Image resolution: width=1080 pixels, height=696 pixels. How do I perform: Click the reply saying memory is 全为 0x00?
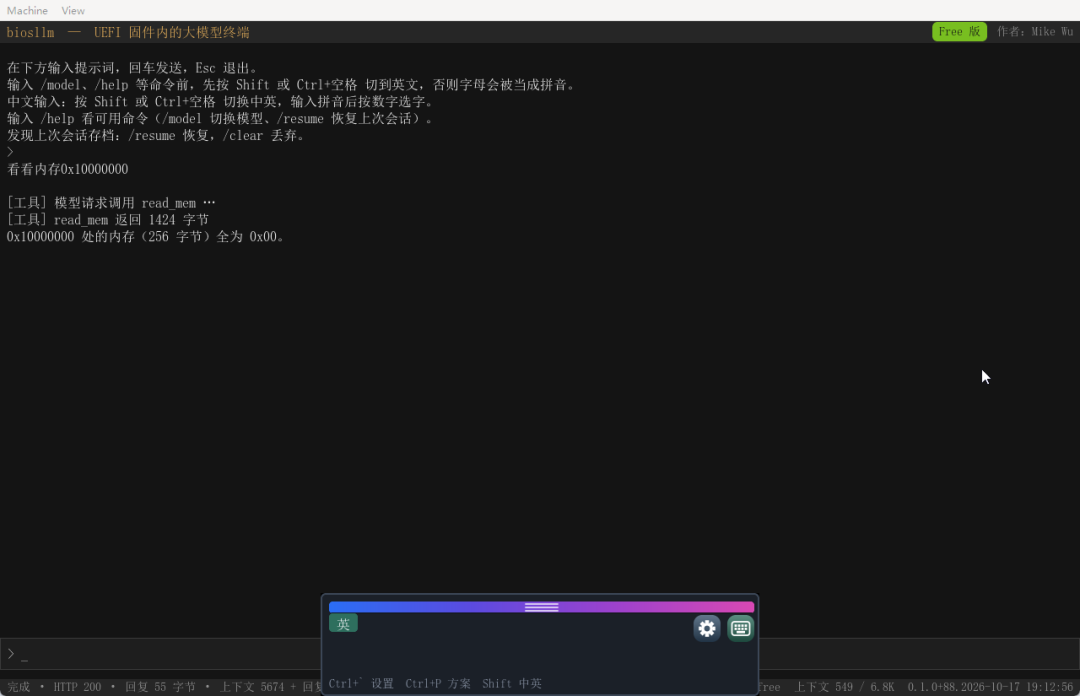[x=145, y=237]
